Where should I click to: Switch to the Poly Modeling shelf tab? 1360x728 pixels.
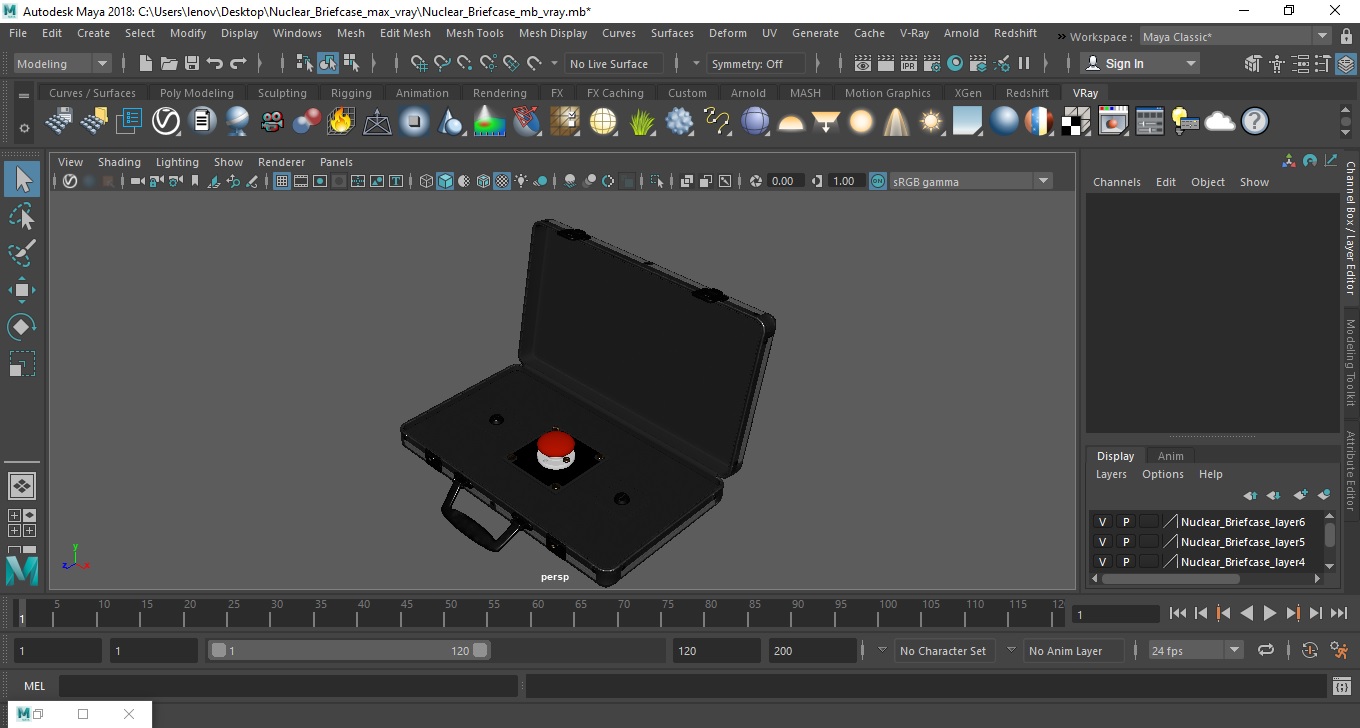[196, 93]
